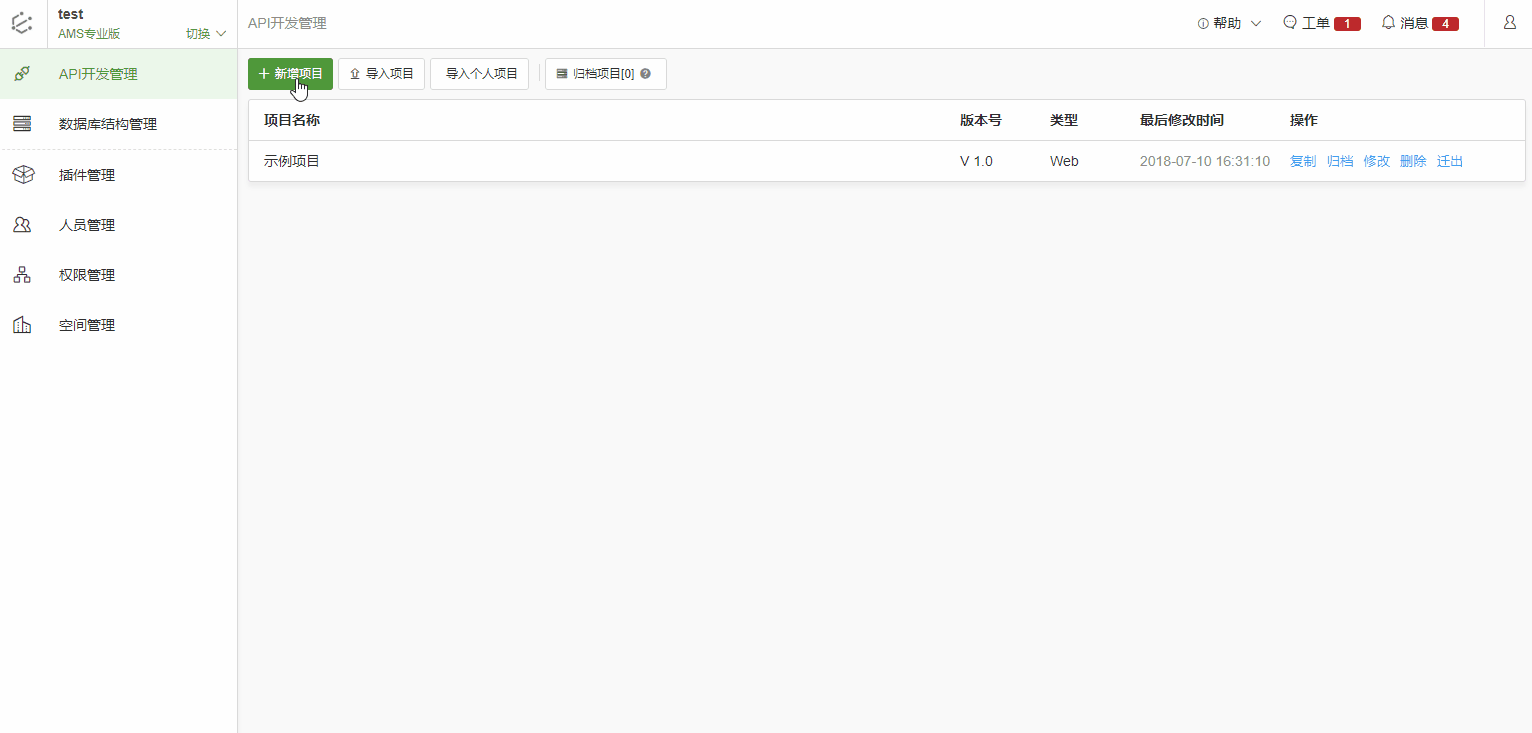Click the 人员管理 people icon
This screenshot has height=733, width=1532.
[x=22, y=225]
